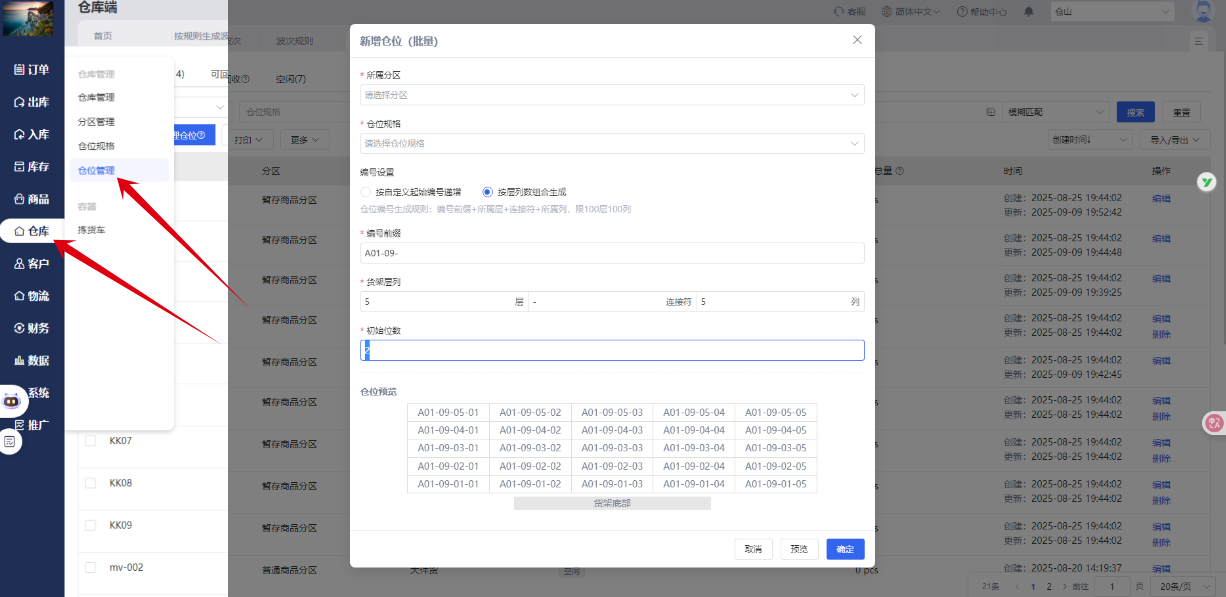Select 拣货车 in the warehouse submenu

92,230
